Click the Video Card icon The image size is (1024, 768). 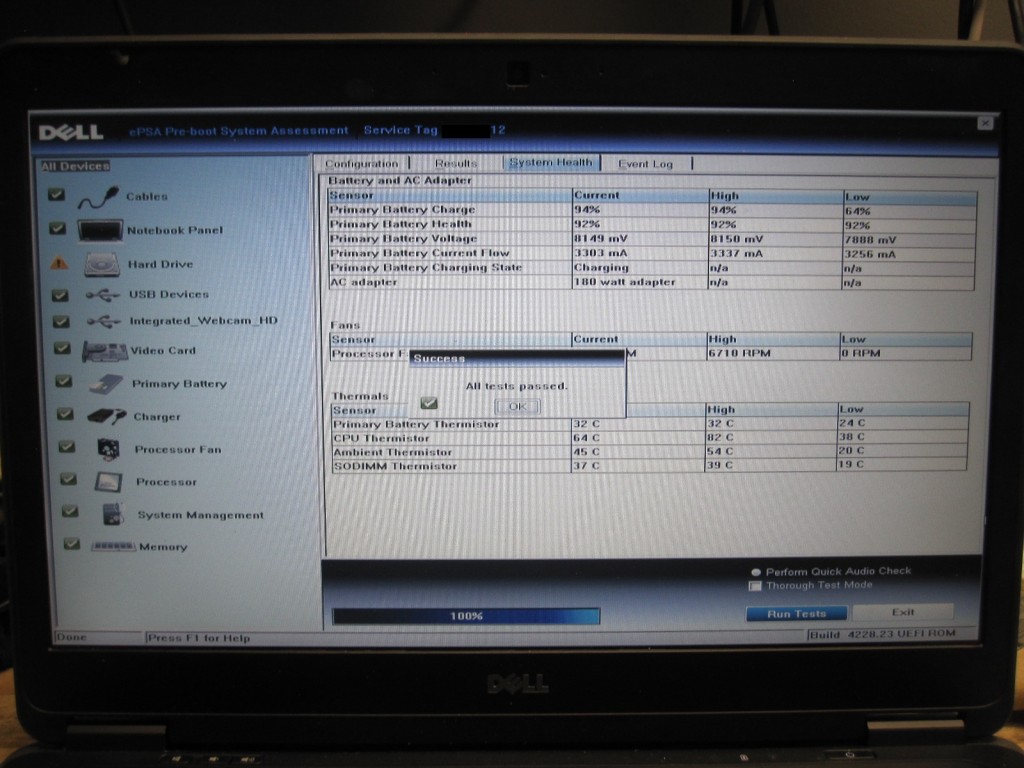pos(104,351)
